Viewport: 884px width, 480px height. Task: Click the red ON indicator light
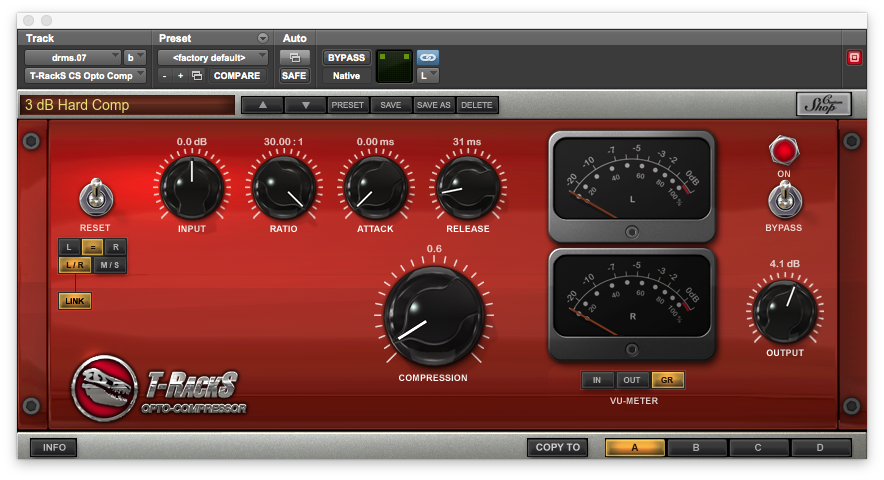[784, 151]
